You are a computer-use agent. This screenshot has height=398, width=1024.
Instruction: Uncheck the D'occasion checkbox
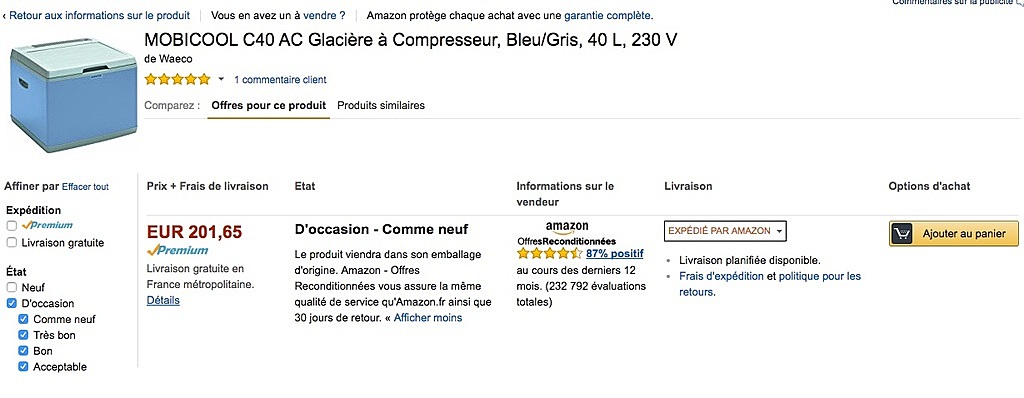12,303
